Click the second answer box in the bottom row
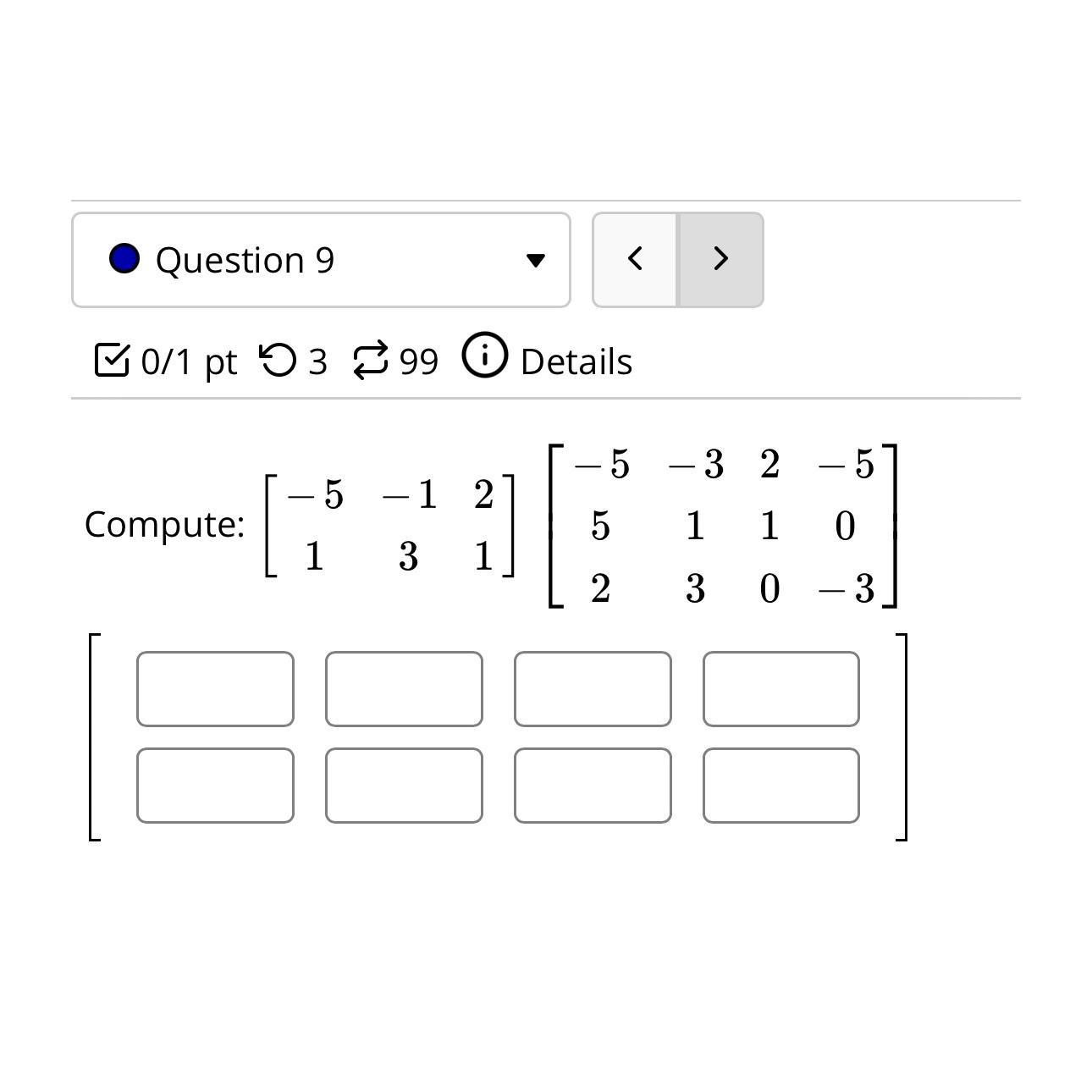This screenshot has width=1092, height=1092. coord(403,785)
